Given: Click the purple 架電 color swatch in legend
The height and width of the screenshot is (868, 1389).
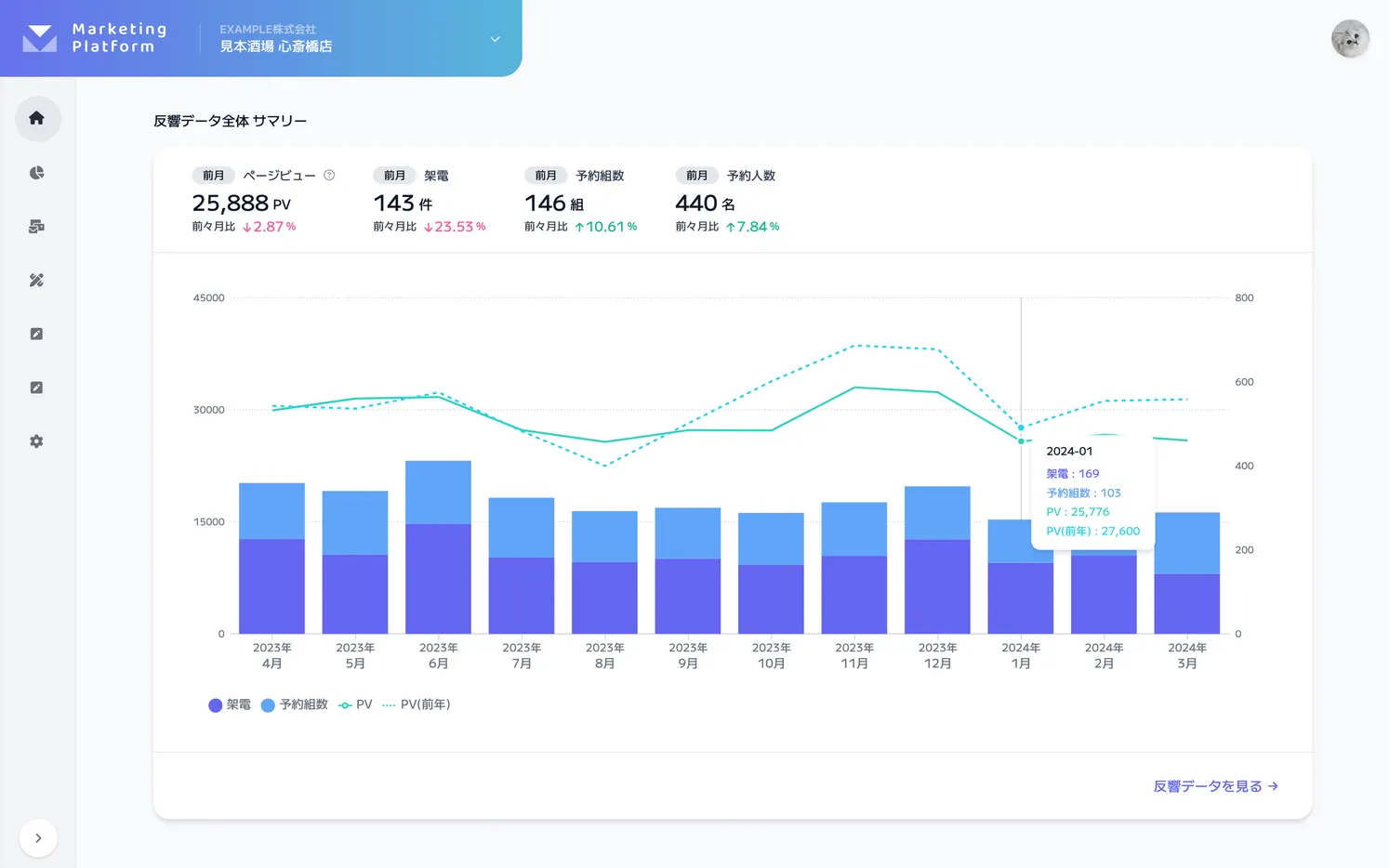Looking at the screenshot, I should (213, 704).
